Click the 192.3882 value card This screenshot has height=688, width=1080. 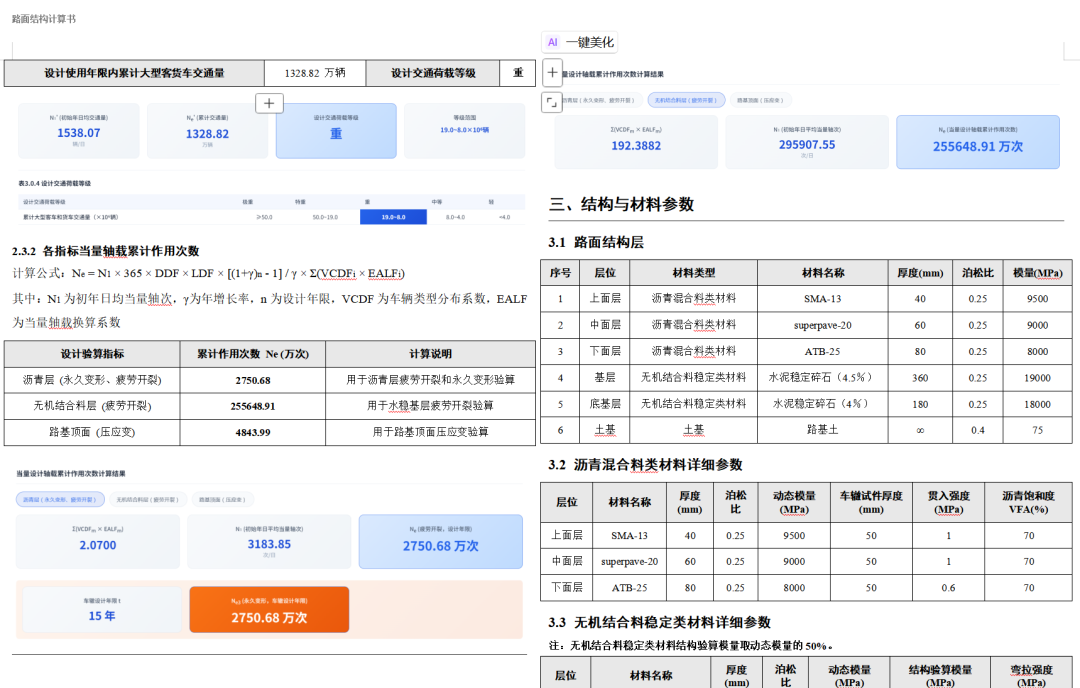pyautogui.click(x=636, y=142)
